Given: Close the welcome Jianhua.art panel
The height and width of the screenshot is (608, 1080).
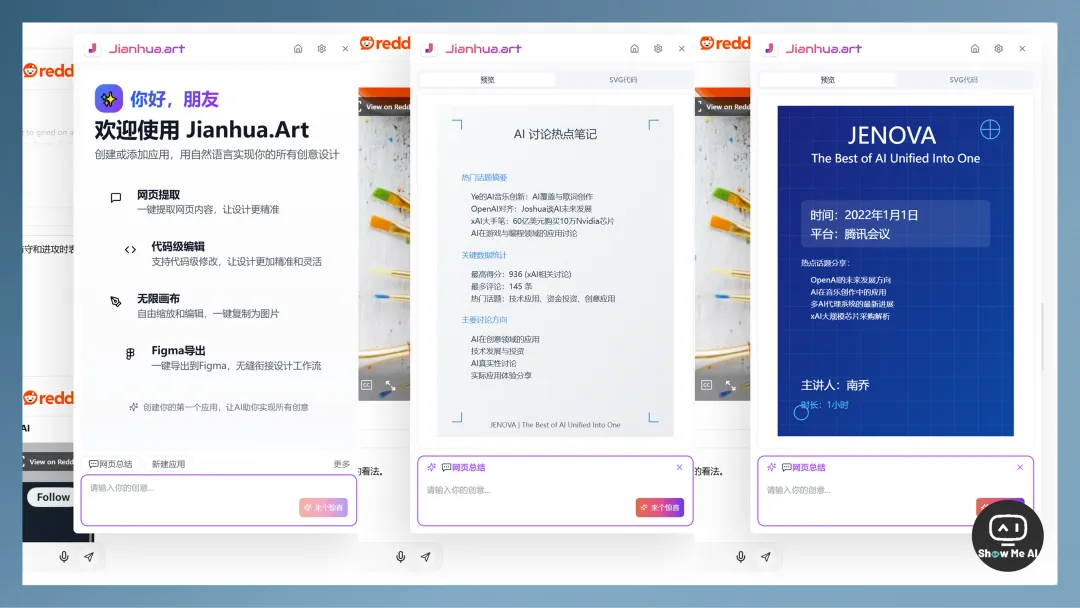Looking at the screenshot, I should [x=345, y=49].
